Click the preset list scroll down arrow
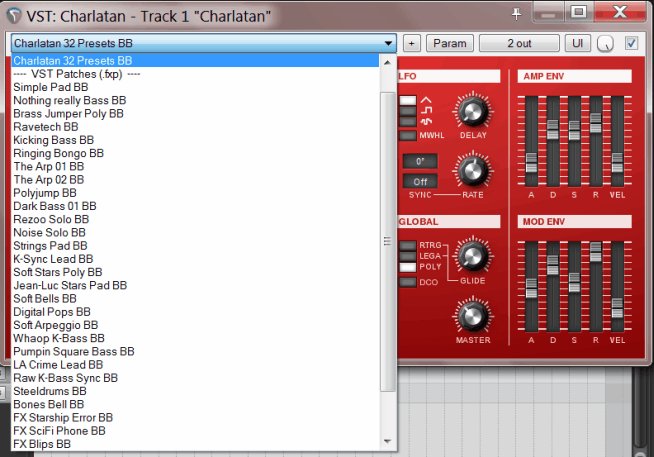The height and width of the screenshot is (457, 654). 387,441
